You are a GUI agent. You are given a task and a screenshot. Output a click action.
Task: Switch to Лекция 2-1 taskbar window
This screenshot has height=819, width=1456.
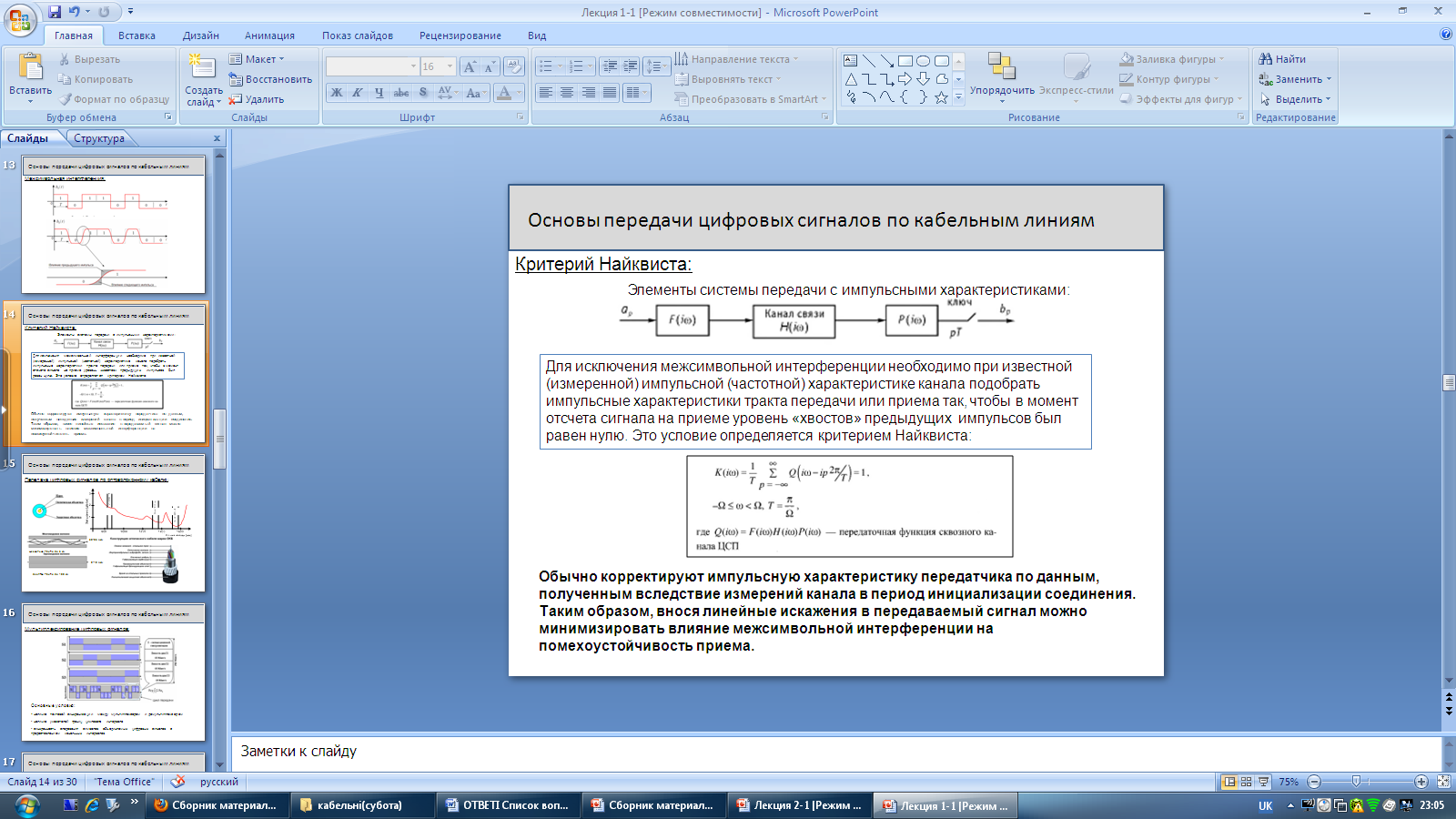[x=800, y=805]
